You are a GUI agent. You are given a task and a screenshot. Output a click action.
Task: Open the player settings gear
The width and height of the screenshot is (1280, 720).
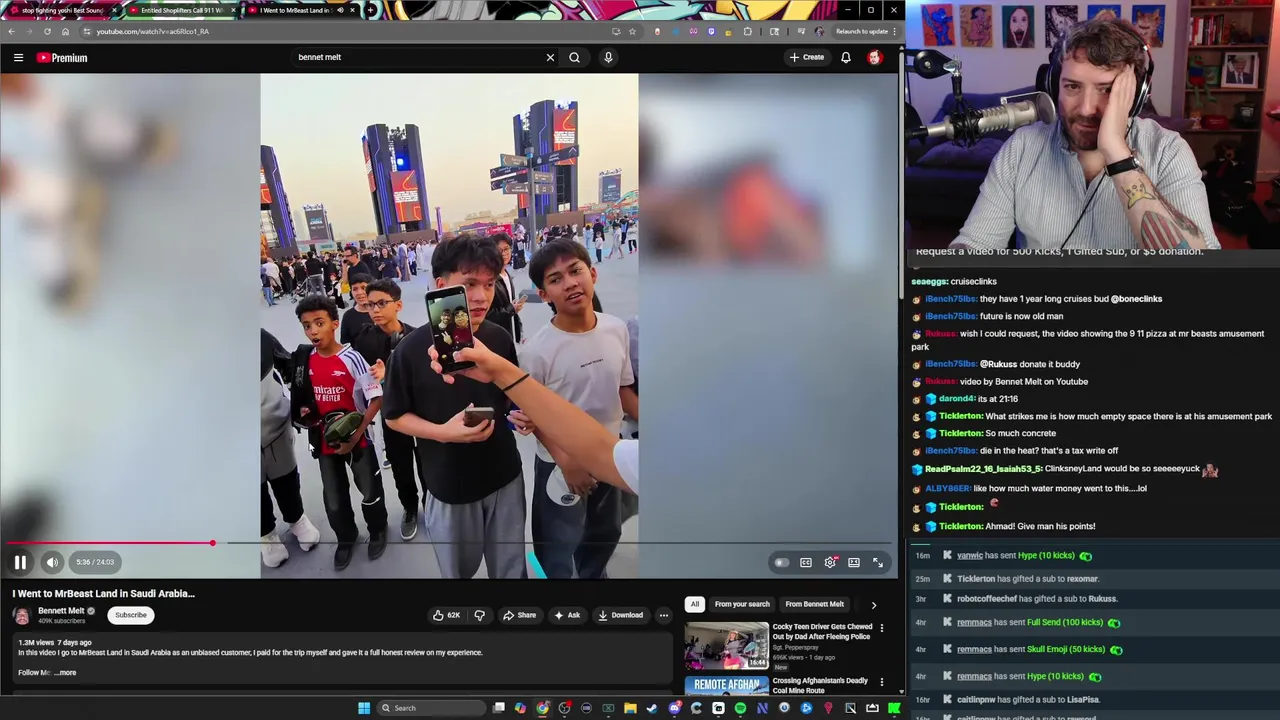(x=830, y=562)
